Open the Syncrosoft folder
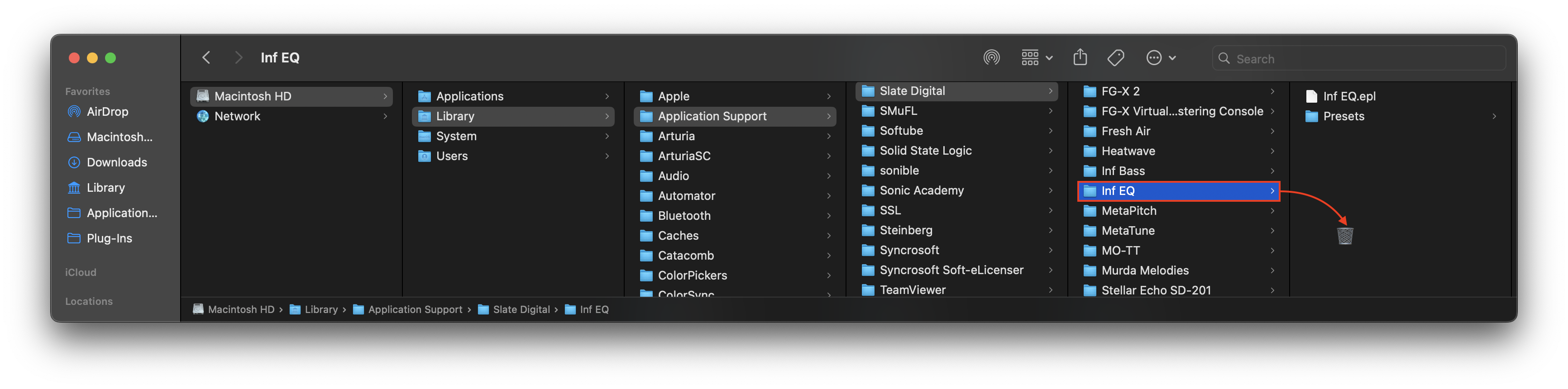 [x=956, y=251]
